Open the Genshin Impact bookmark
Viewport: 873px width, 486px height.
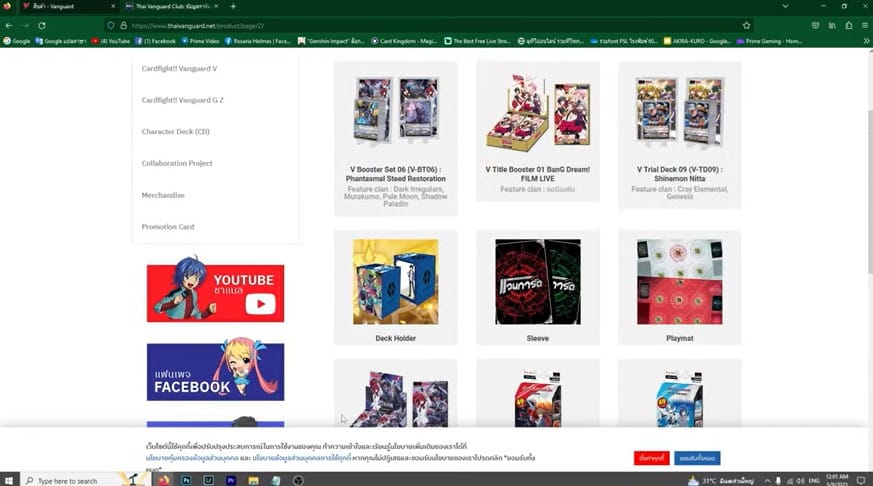[331, 41]
